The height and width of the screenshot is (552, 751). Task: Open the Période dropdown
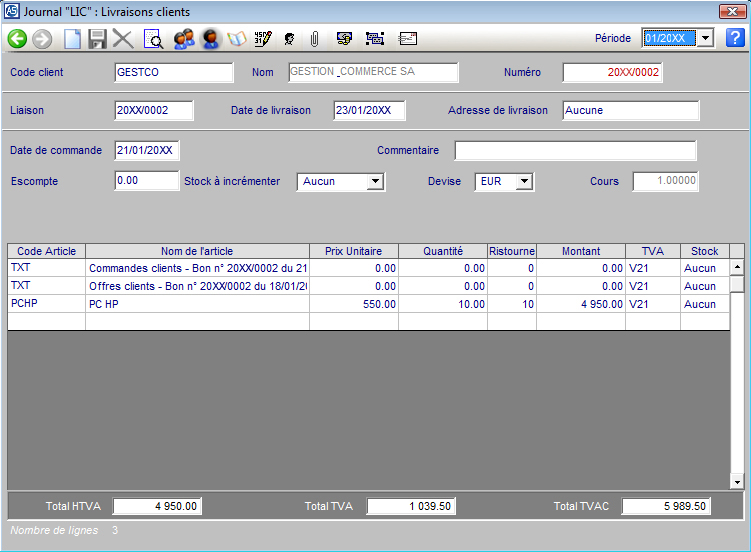[x=705, y=38]
